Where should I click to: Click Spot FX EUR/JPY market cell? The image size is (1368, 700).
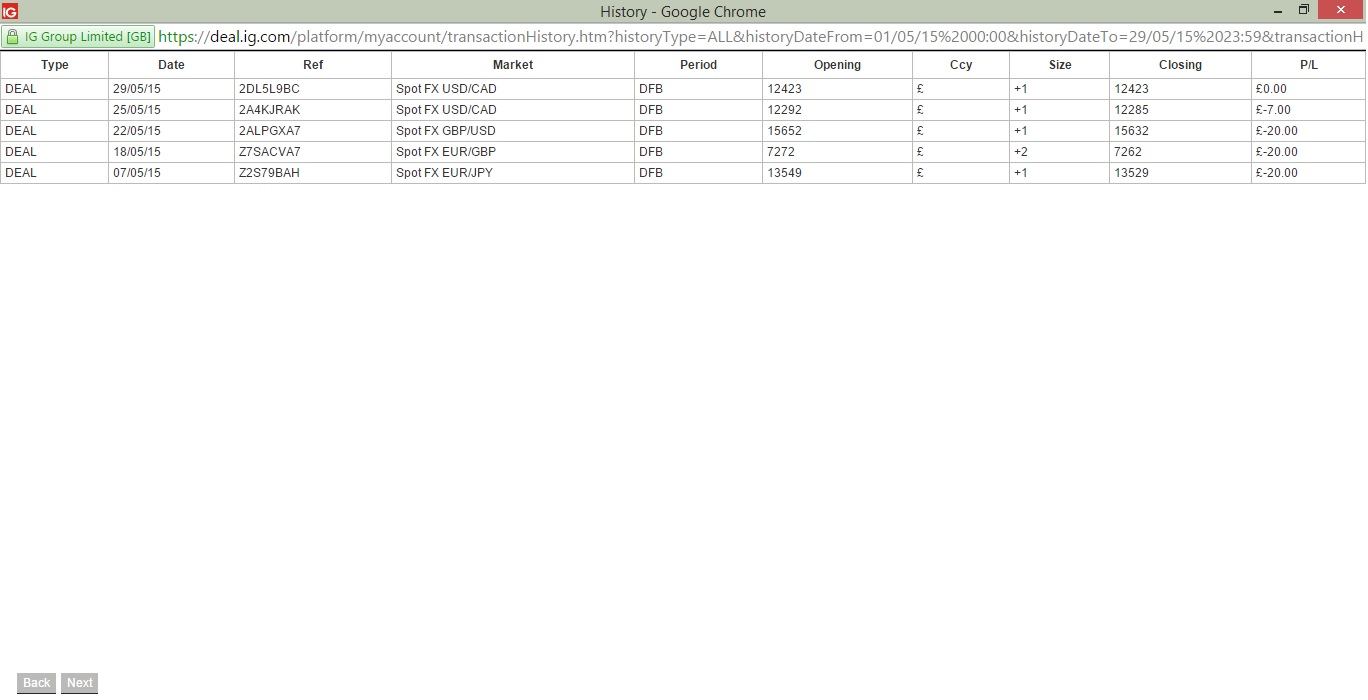tap(513, 173)
